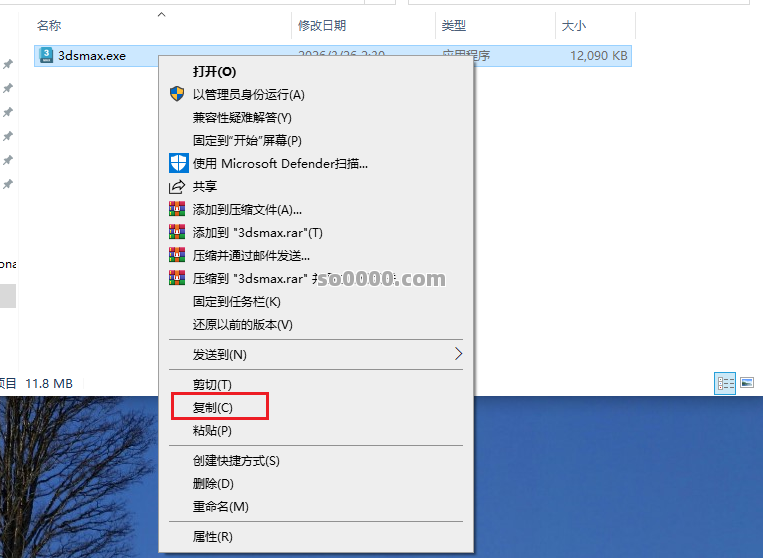Click sort direction arrow above 名称

162,15
